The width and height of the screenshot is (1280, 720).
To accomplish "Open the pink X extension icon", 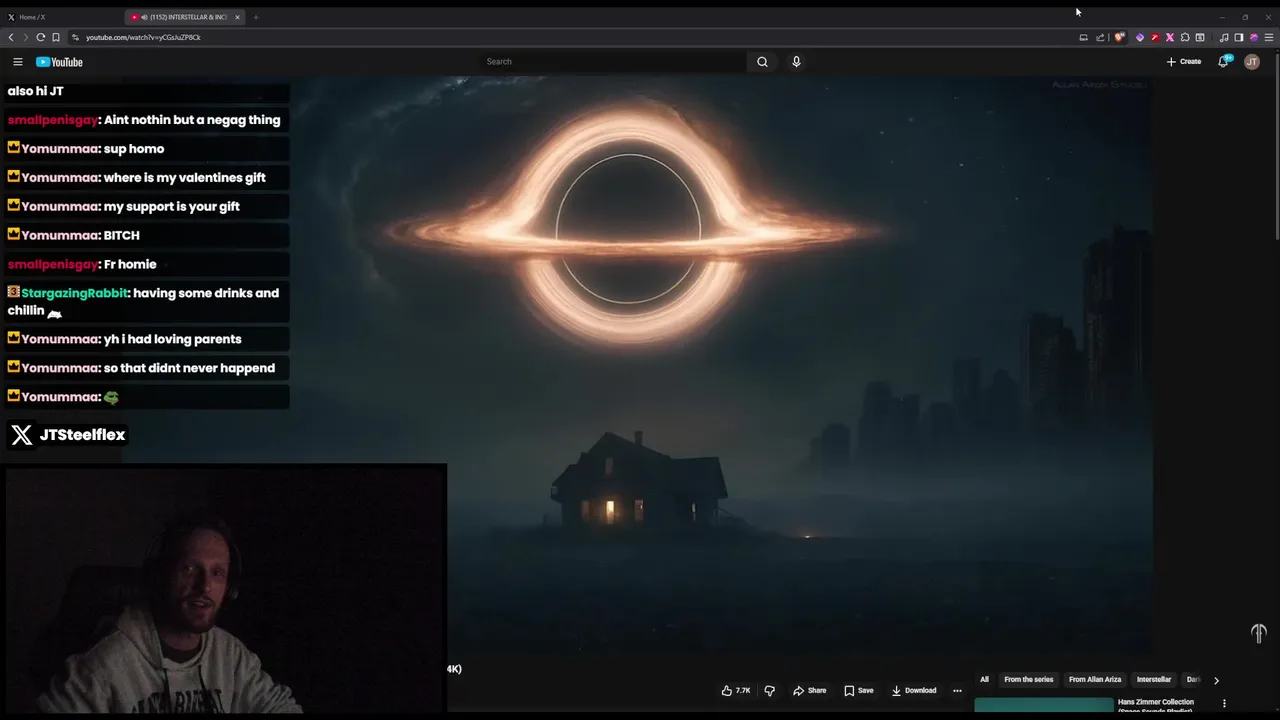I will click(1170, 37).
